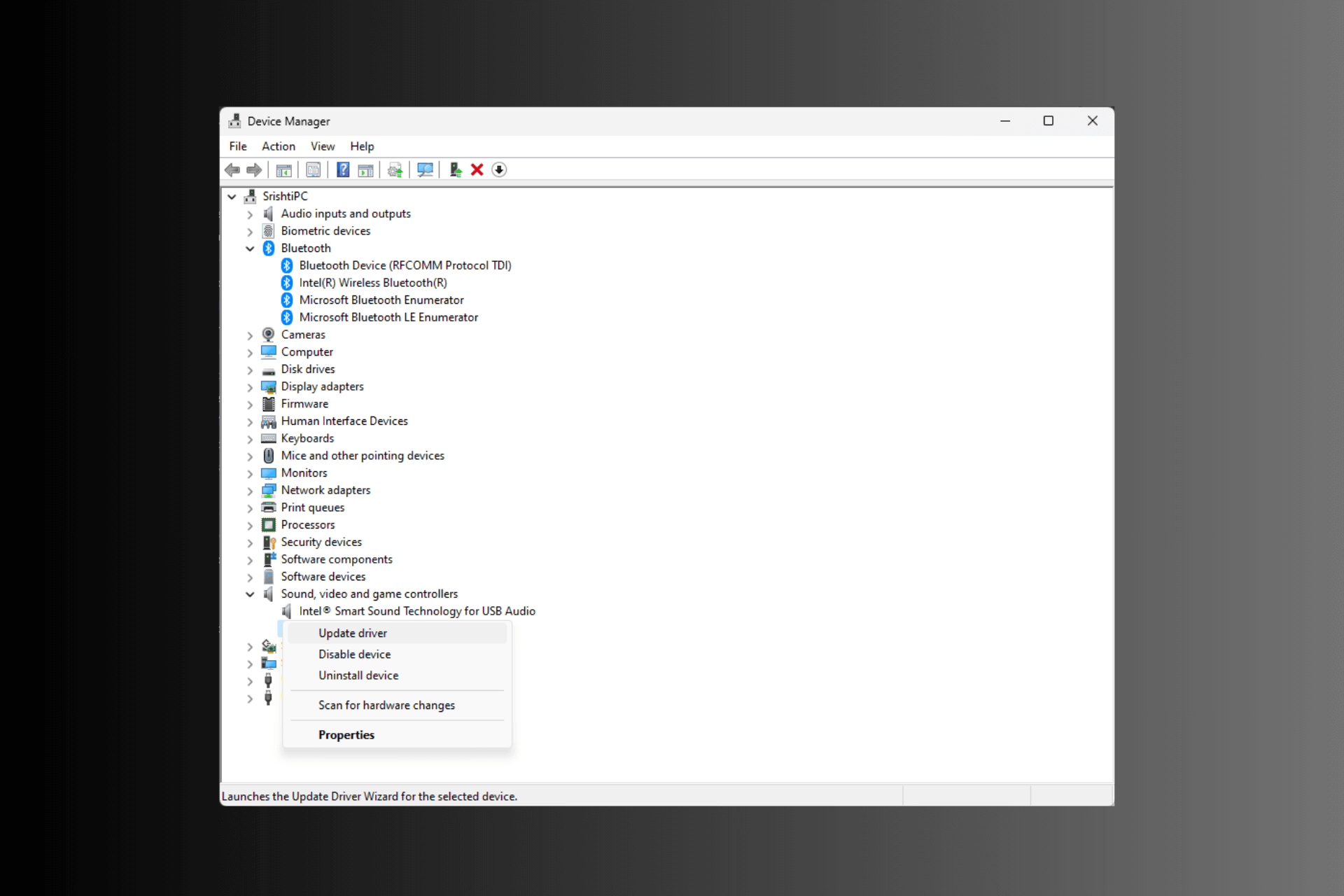Click the black down-arrow toolbar icon
This screenshot has height=896, width=1344.
pyautogui.click(x=499, y=170)
